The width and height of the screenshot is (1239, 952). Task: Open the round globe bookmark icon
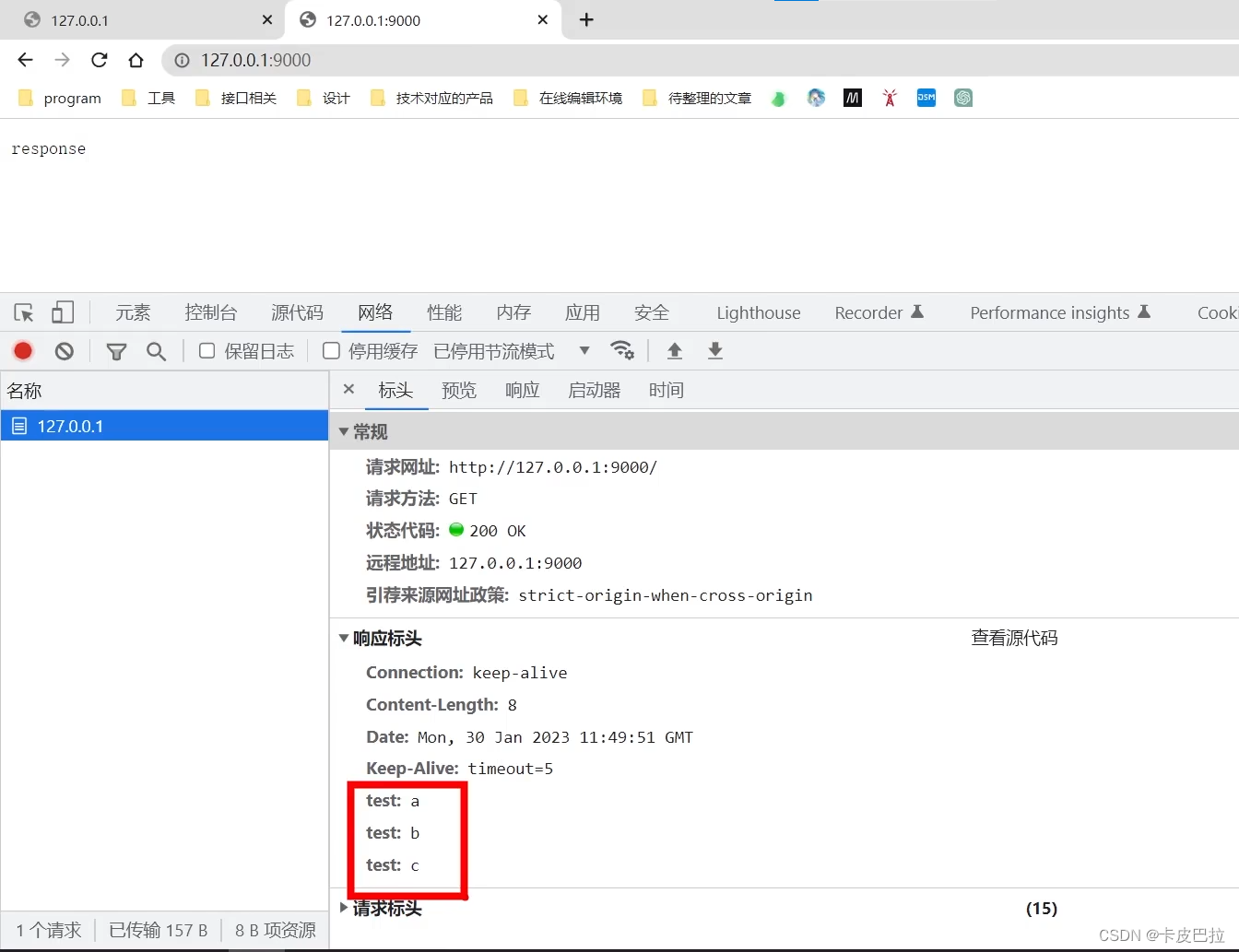coord(816,98)
